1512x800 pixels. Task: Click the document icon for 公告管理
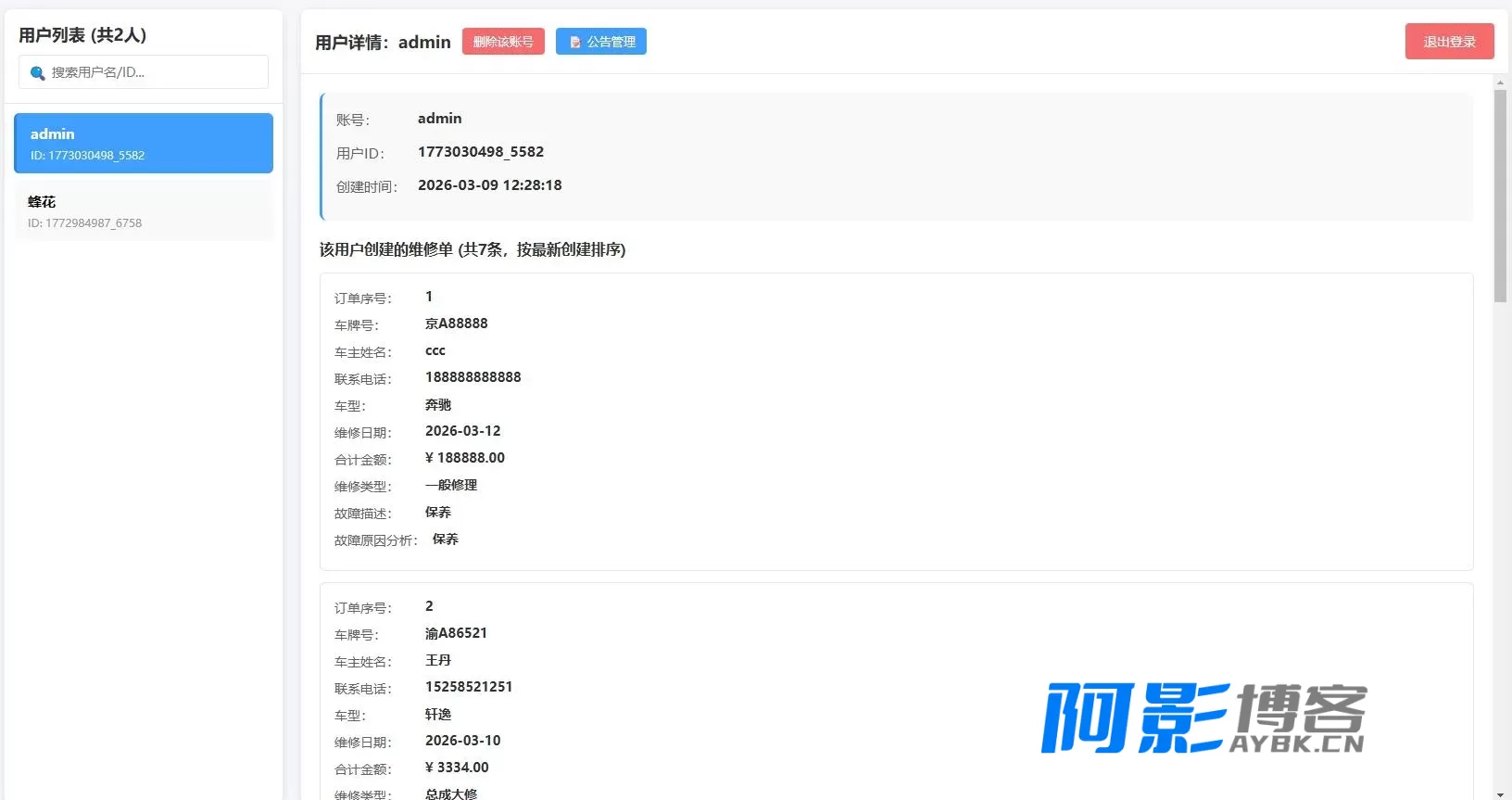(575, 43)
